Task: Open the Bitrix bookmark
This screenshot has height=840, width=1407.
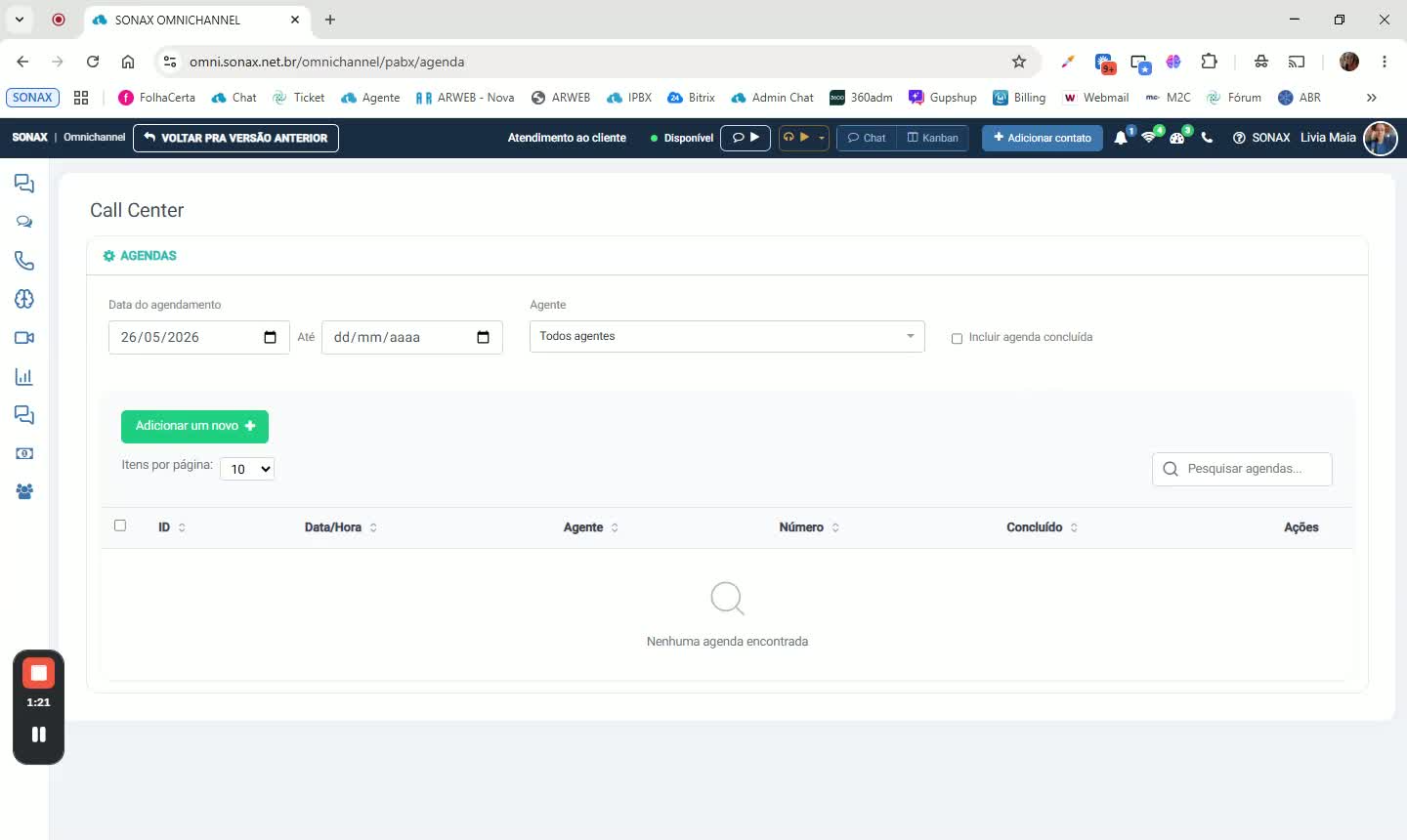Action: 691,98
